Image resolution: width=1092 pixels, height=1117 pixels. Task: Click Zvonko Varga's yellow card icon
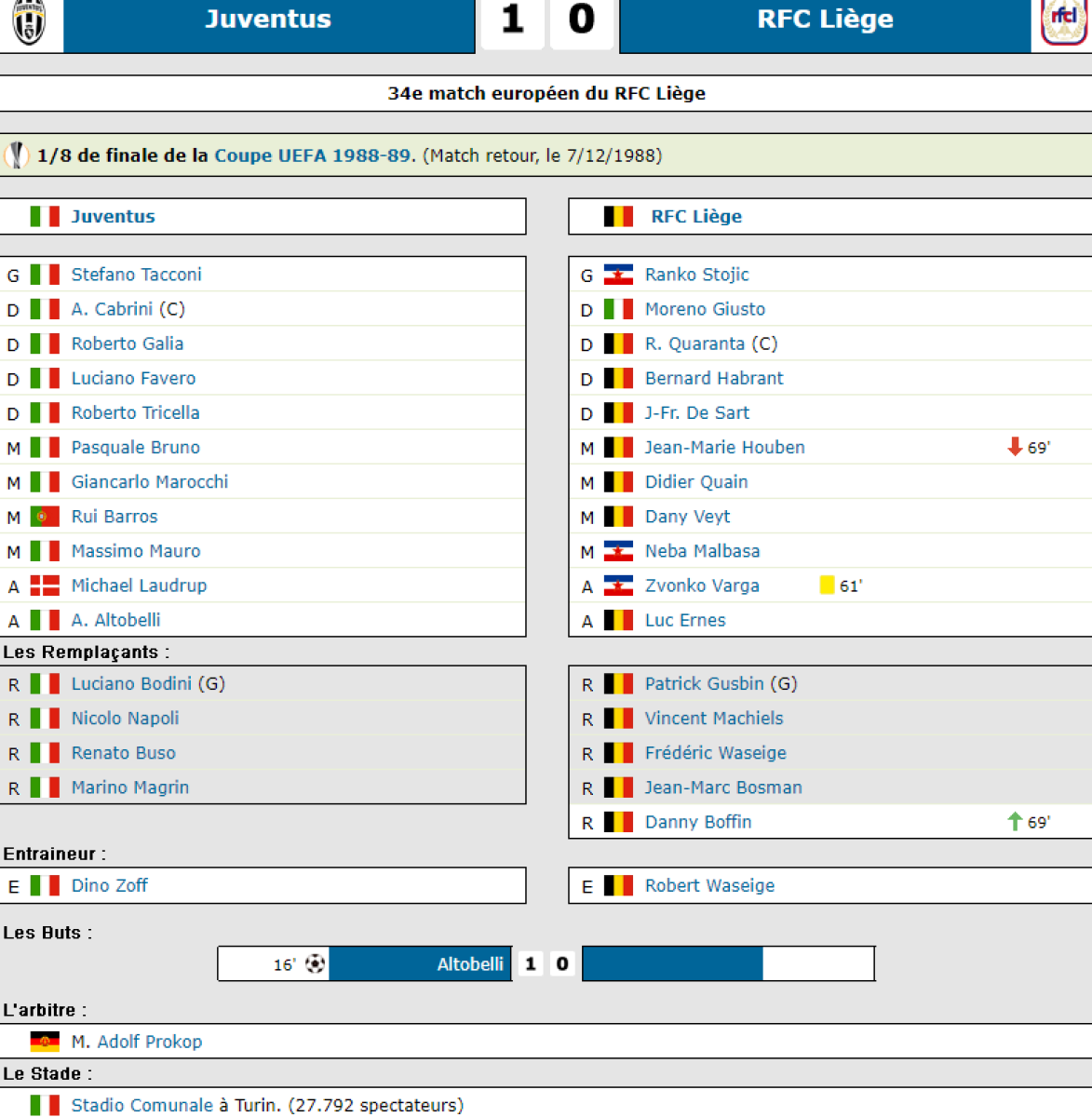tap(827, 585)
